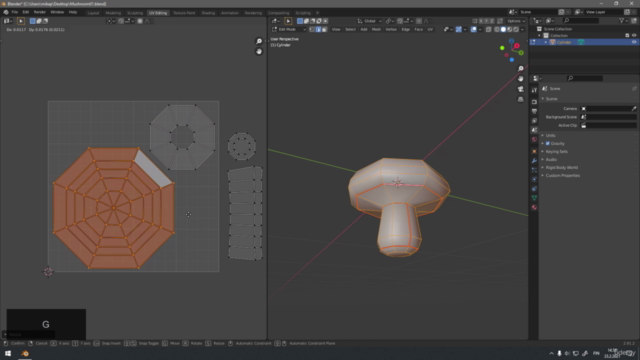This screenshot has height=360, width=640.
Task: Open the Output properties tab
Action: (534, 111)
